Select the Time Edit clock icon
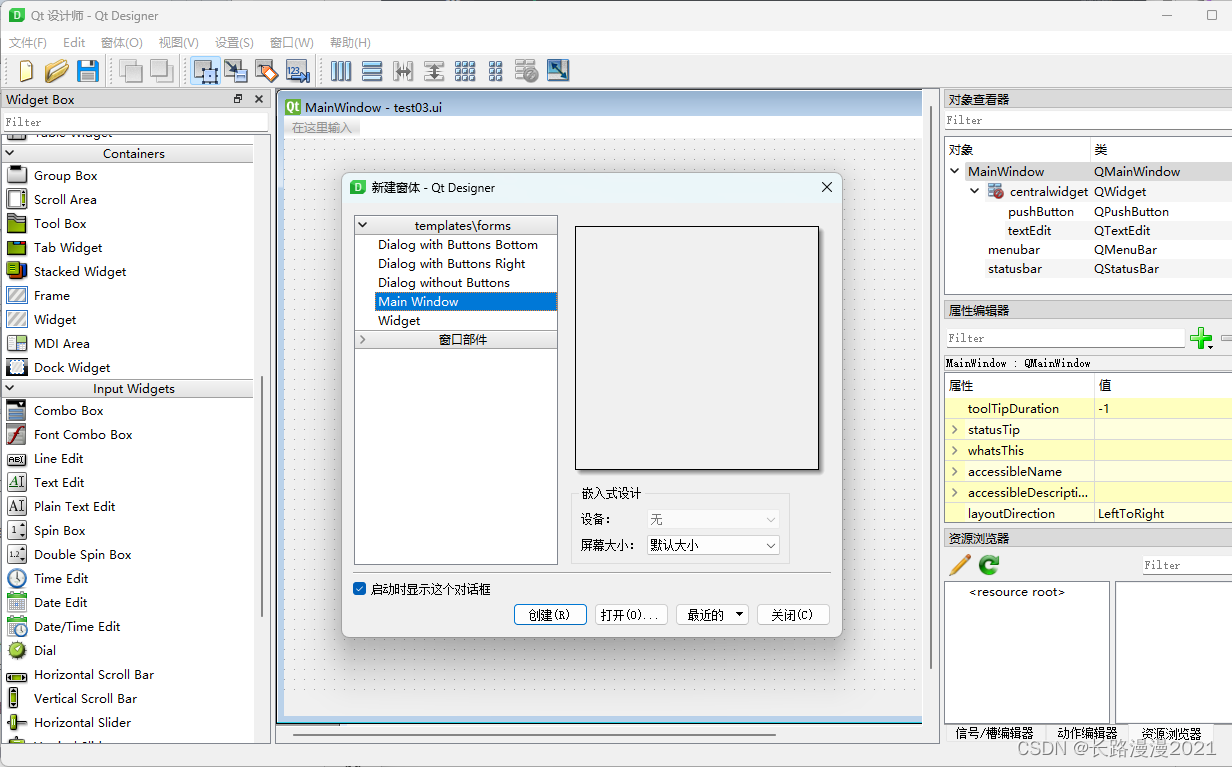This screenshot has height=767, width=1232. click(17, 578)
